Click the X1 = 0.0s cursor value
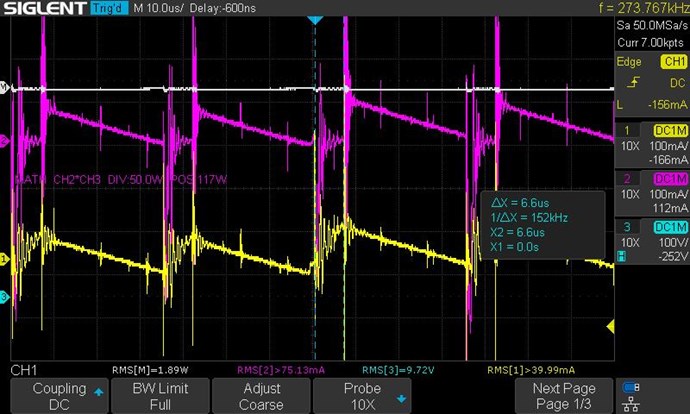 pos(514,247)
